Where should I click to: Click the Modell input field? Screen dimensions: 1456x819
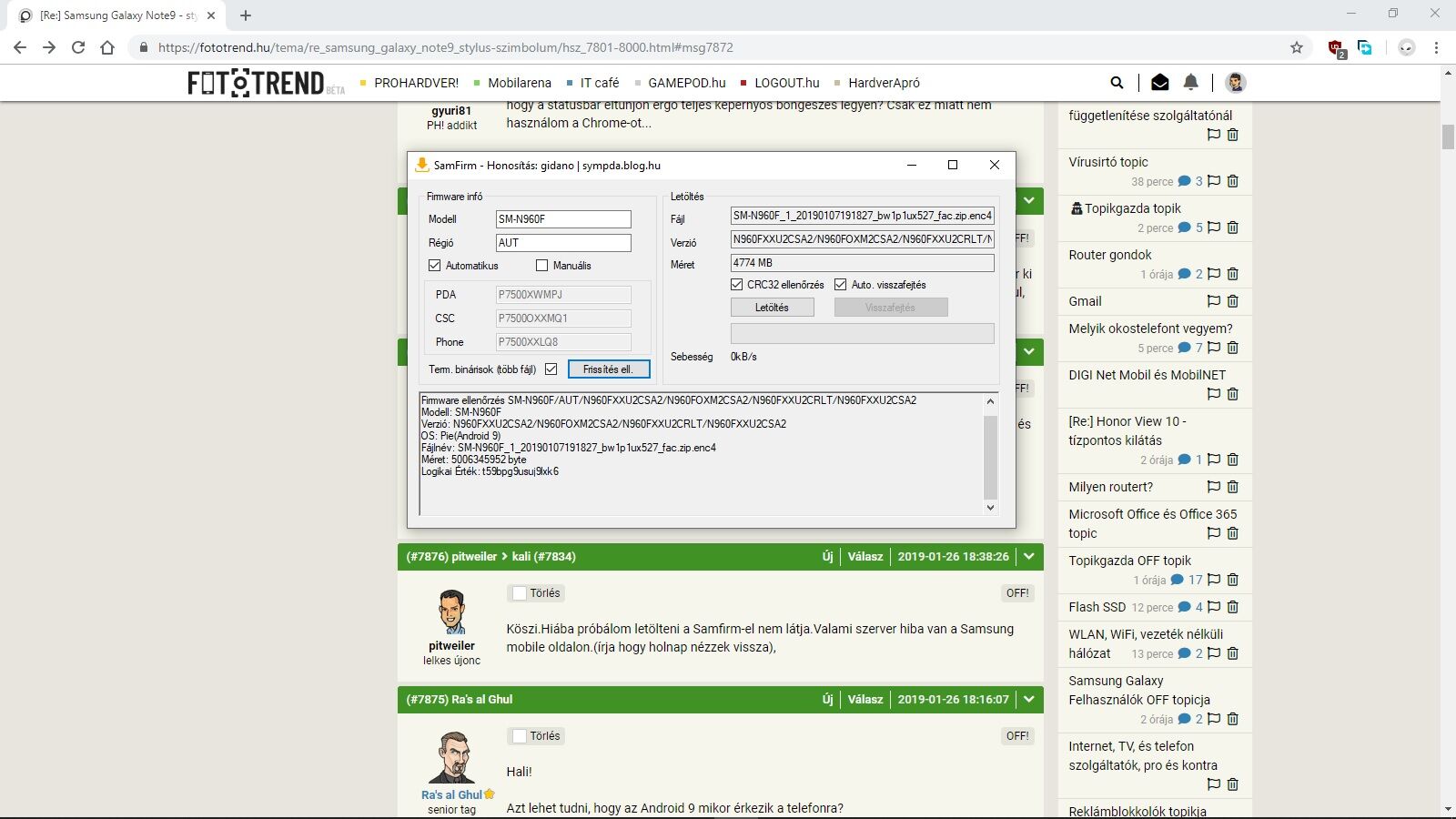click(563, 219)
